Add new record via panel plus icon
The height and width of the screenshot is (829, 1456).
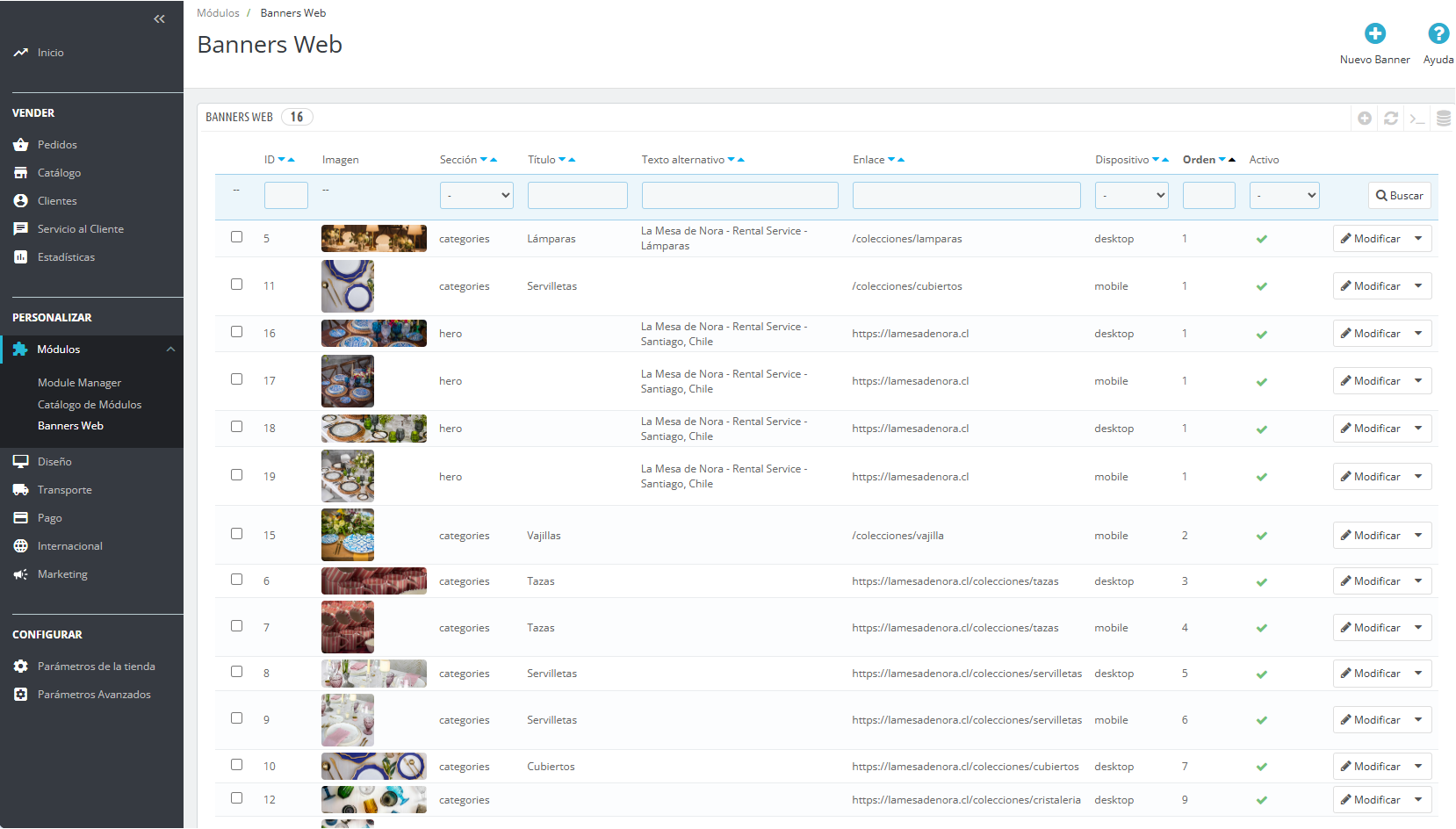tap(1365, 118)
